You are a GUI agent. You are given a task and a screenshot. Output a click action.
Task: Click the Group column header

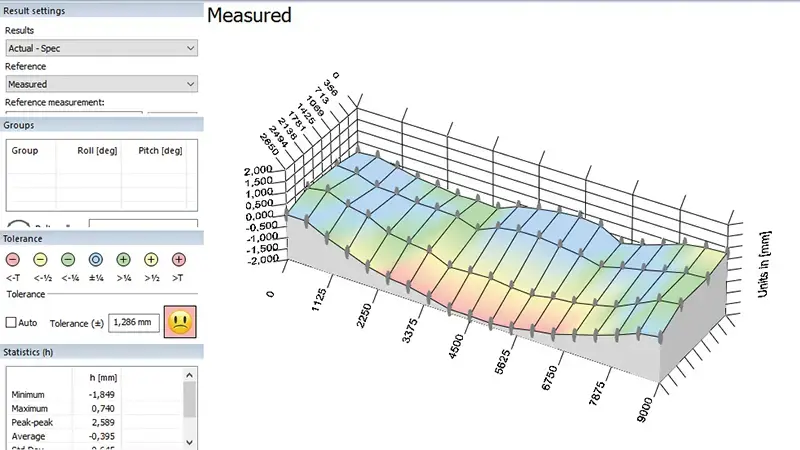pos(25,150)
